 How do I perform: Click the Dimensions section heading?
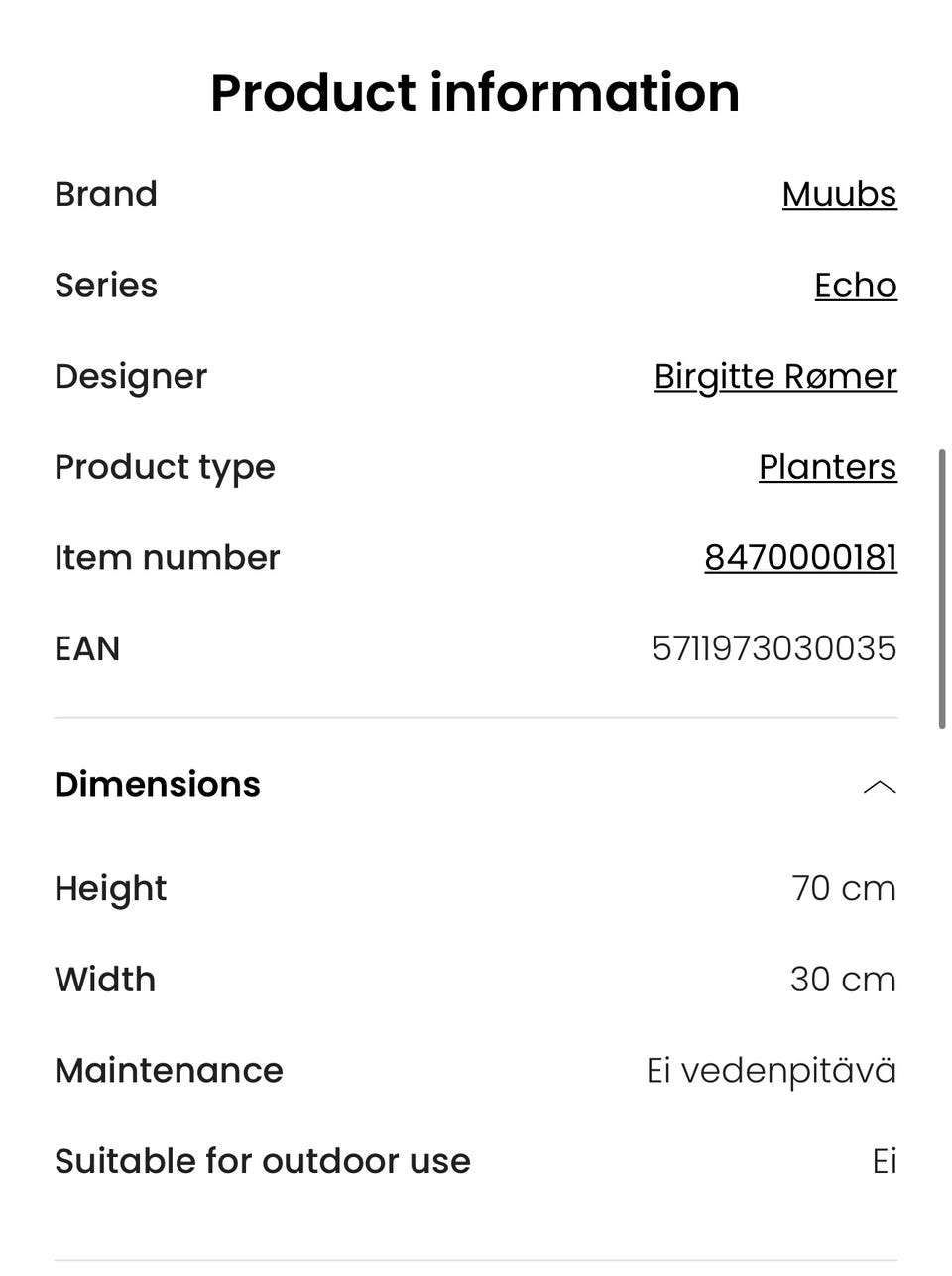(158, 784)
